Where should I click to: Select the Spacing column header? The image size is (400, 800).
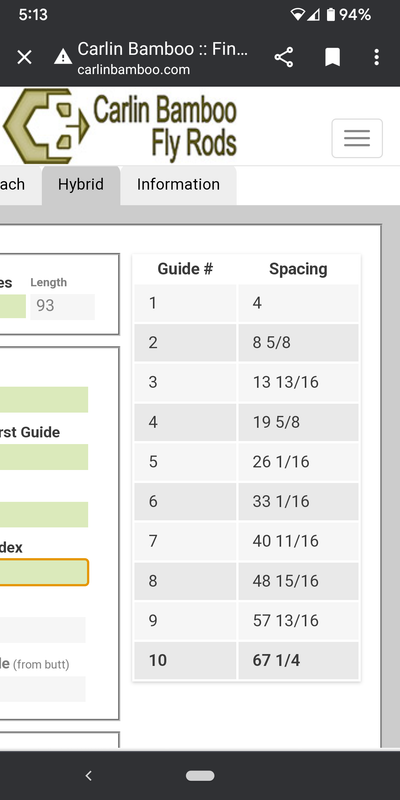298,269
